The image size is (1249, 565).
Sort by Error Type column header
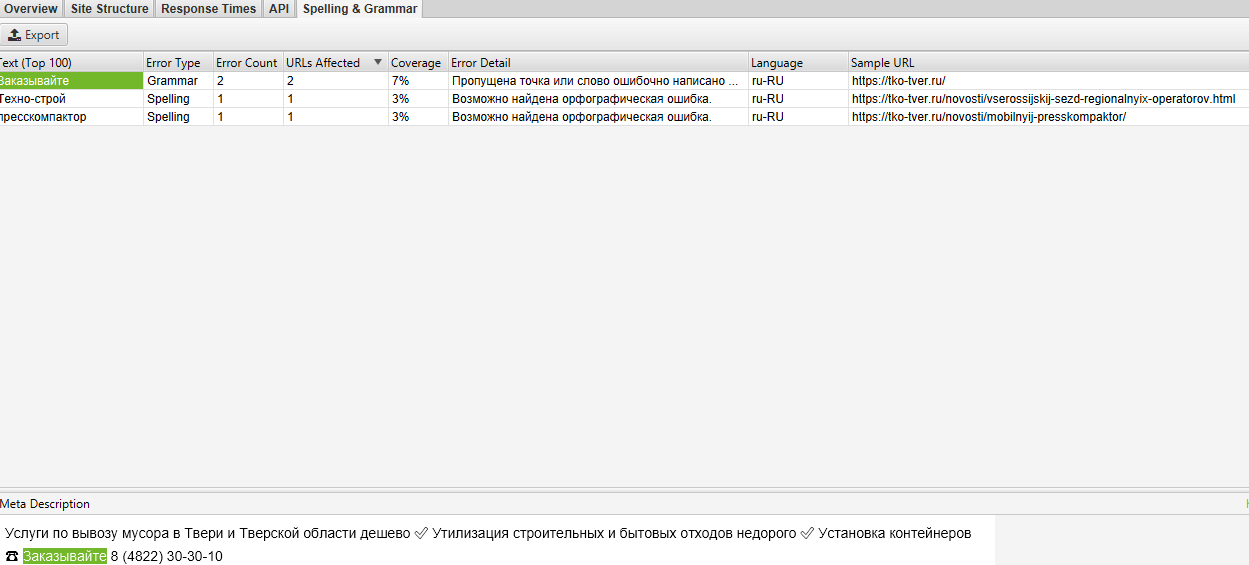pos(178,63)
